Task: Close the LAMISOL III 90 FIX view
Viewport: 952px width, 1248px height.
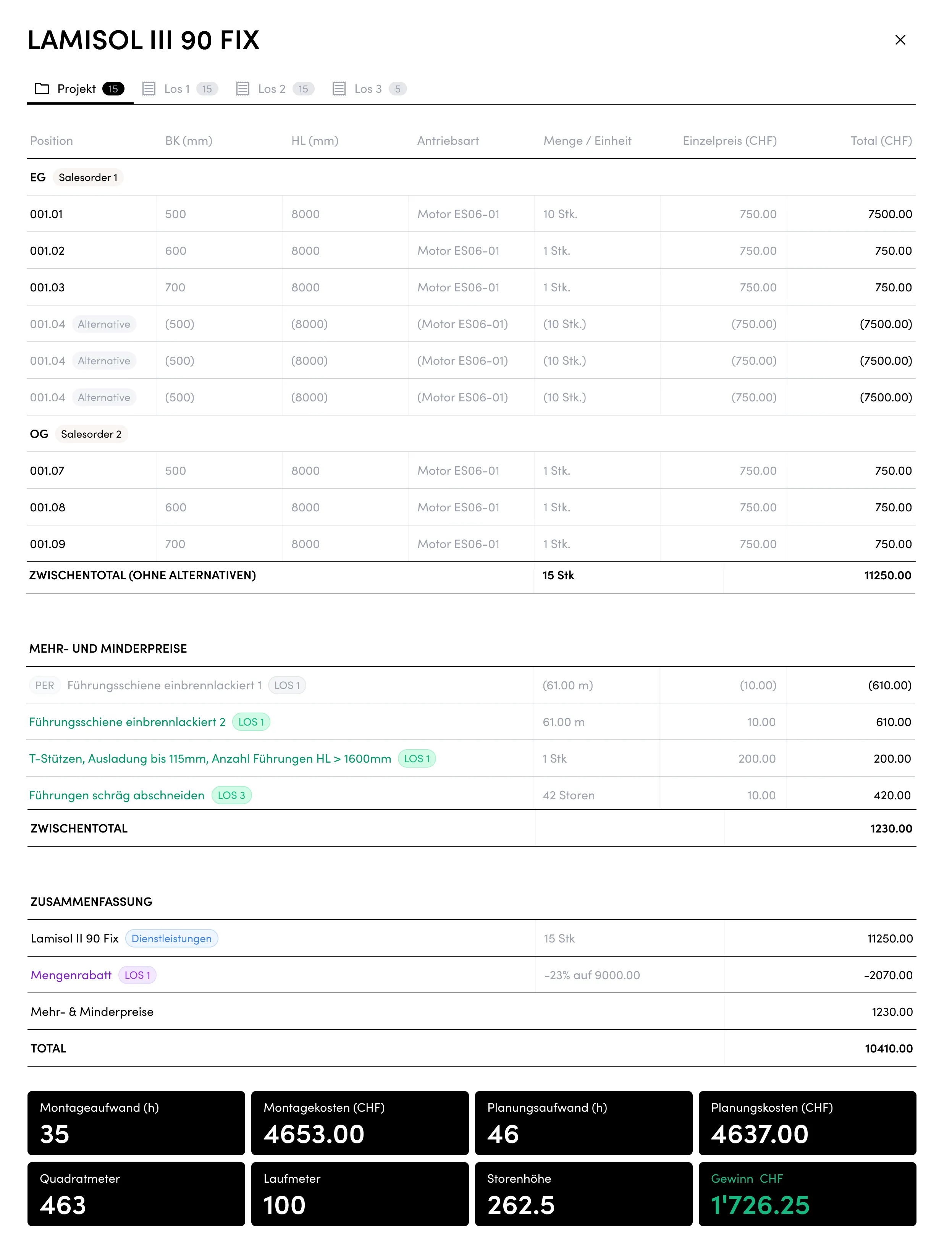Action: 900,40
